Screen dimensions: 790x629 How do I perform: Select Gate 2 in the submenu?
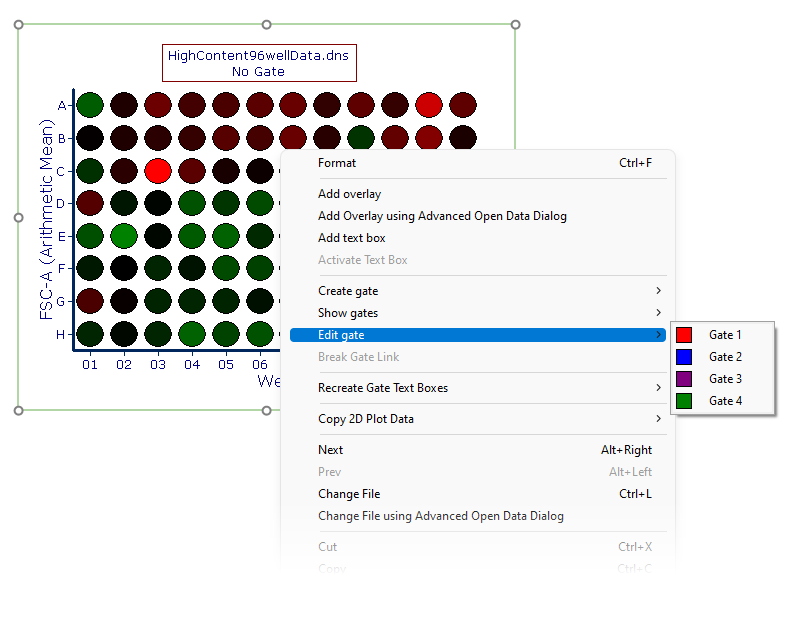tap(722, 357)
